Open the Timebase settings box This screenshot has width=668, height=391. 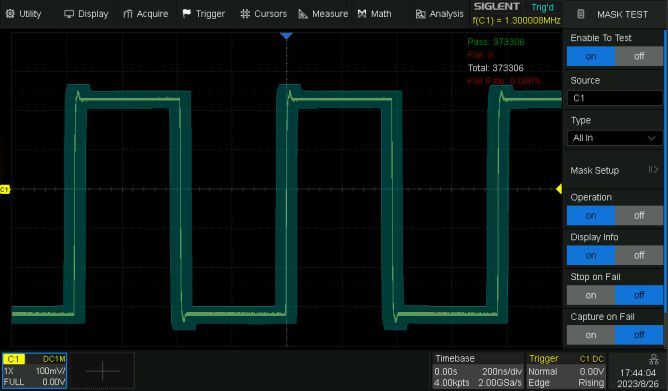pos(478,371)
